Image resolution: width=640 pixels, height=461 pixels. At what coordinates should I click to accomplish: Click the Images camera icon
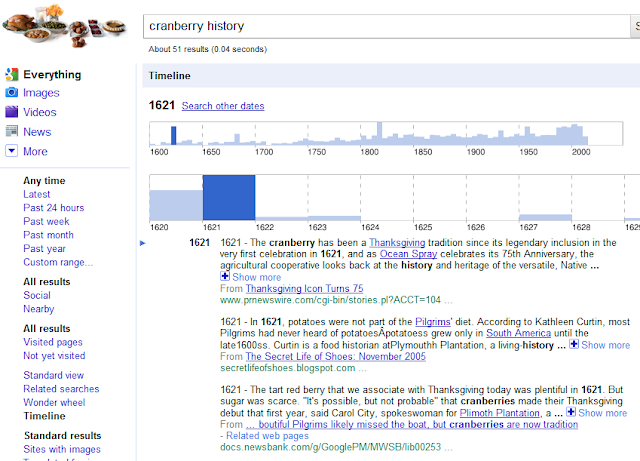(12, 93)
